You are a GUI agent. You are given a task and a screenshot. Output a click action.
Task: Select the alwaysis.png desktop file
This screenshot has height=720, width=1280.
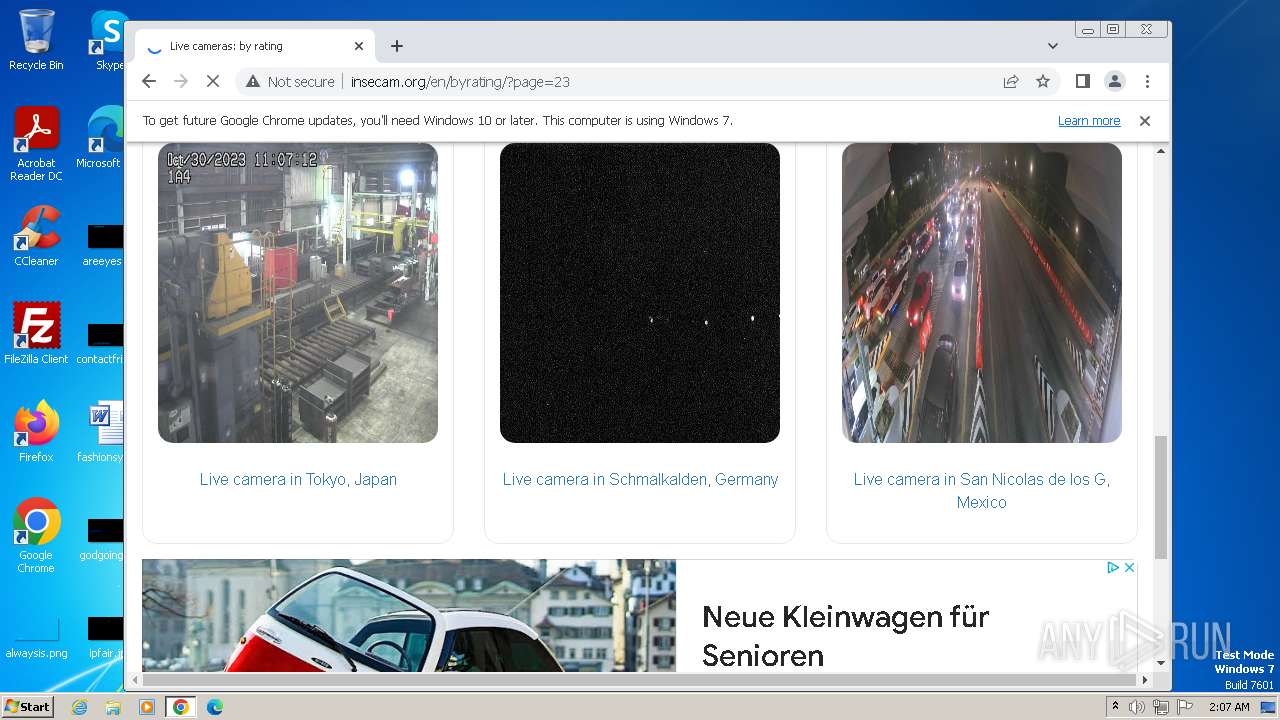pos(36,638)
